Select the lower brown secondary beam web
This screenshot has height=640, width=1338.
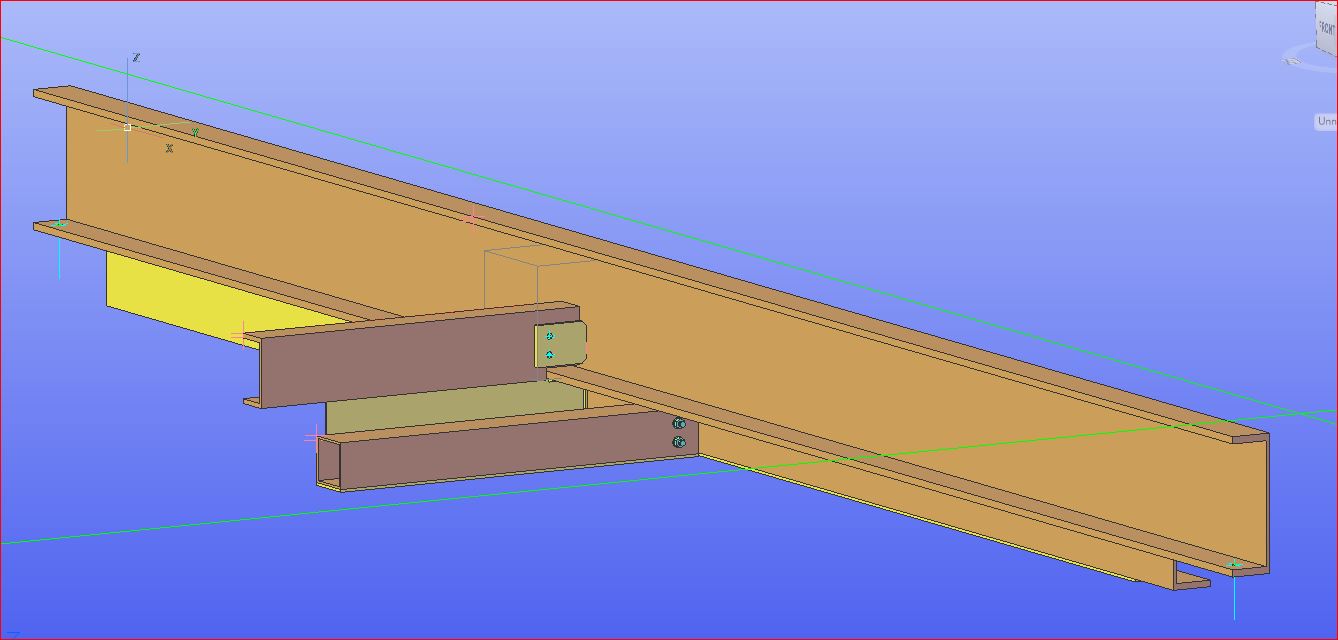click(x=500, y=447)
